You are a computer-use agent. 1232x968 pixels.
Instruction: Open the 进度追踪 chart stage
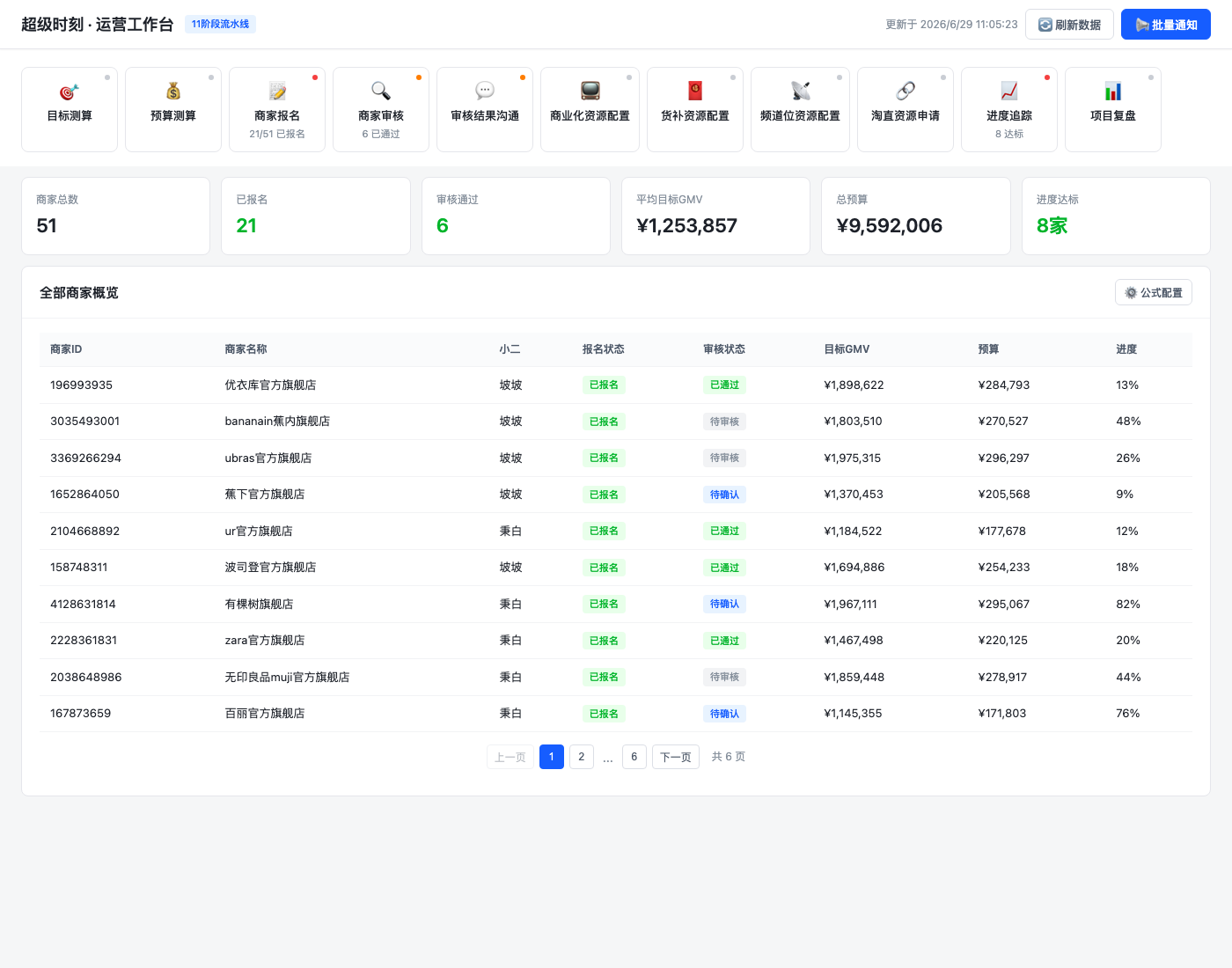point(1009,110)
